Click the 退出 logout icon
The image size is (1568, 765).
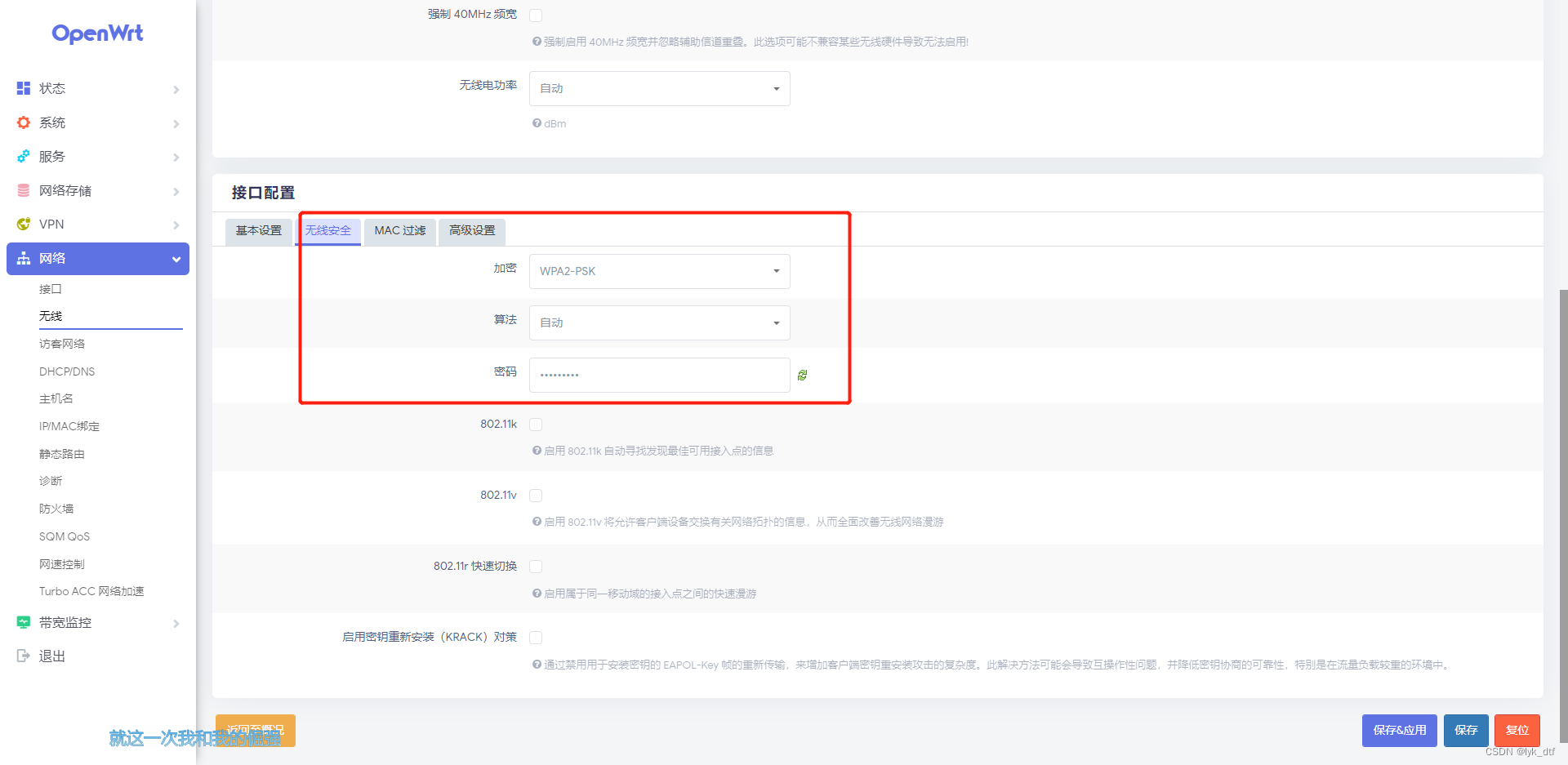tap(23, 656)
